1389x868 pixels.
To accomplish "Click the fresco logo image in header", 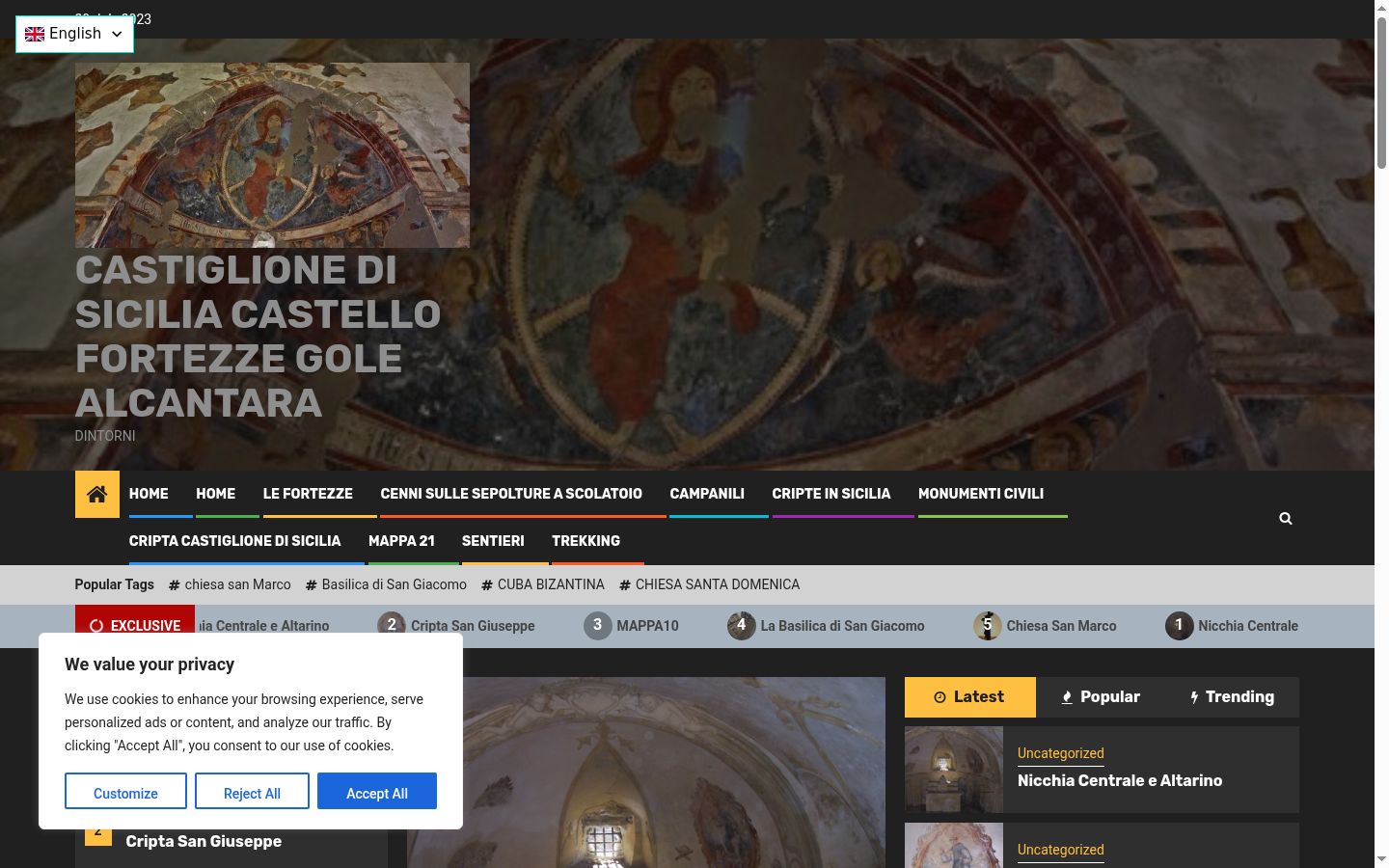I will point(272,155).
